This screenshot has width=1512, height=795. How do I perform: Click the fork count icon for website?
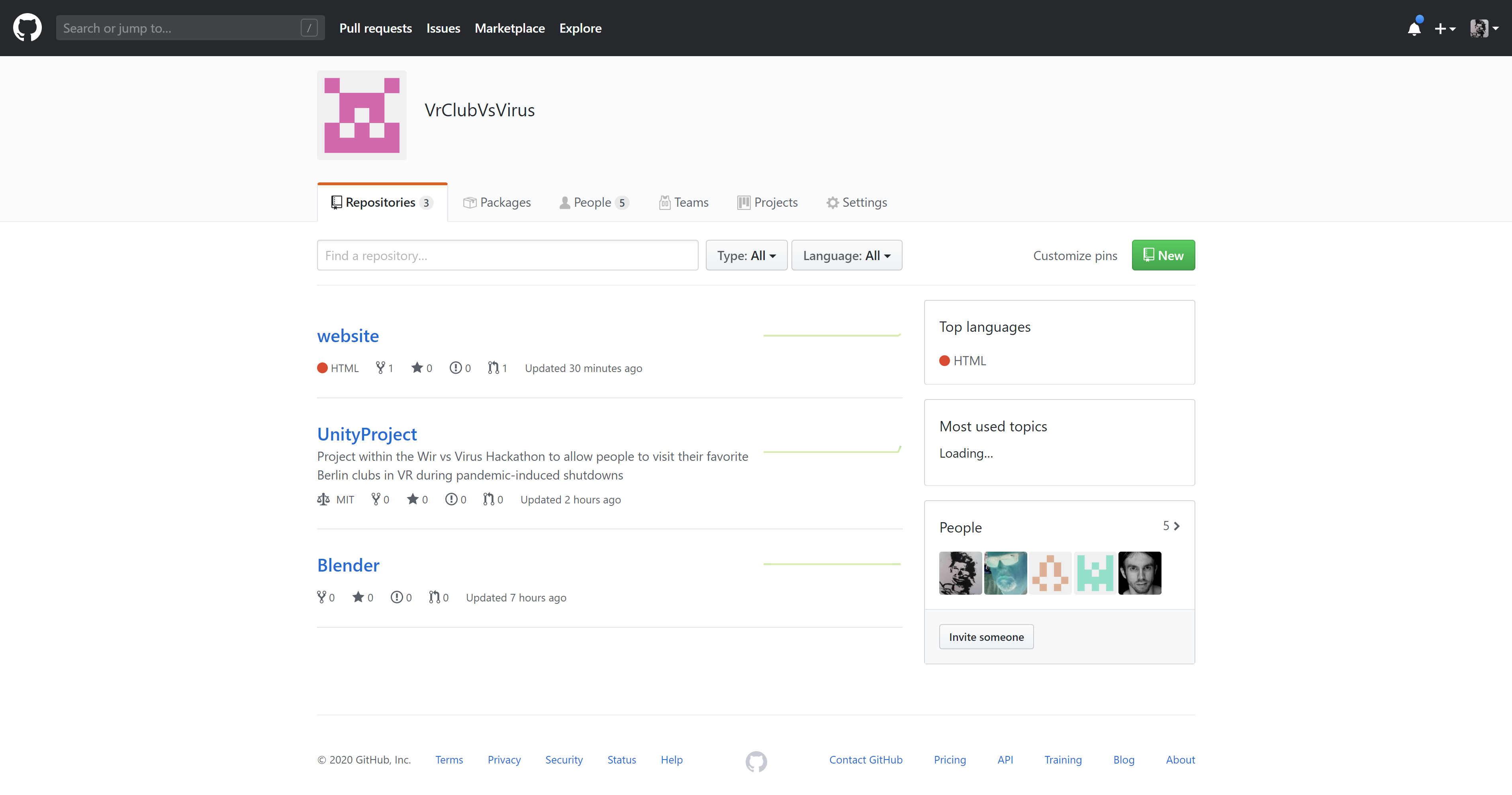point(380,368)
